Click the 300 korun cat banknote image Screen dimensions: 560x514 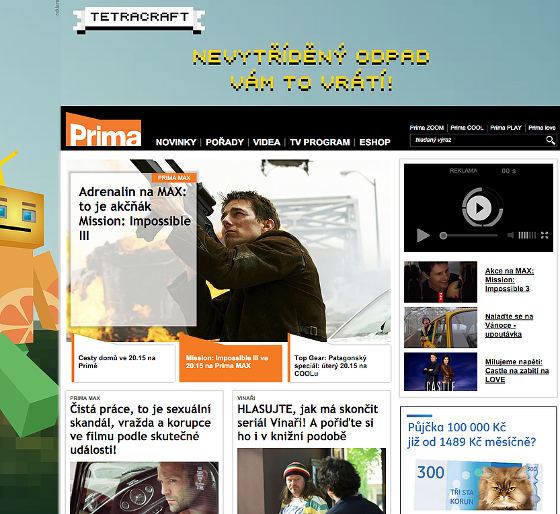[479, 485]
